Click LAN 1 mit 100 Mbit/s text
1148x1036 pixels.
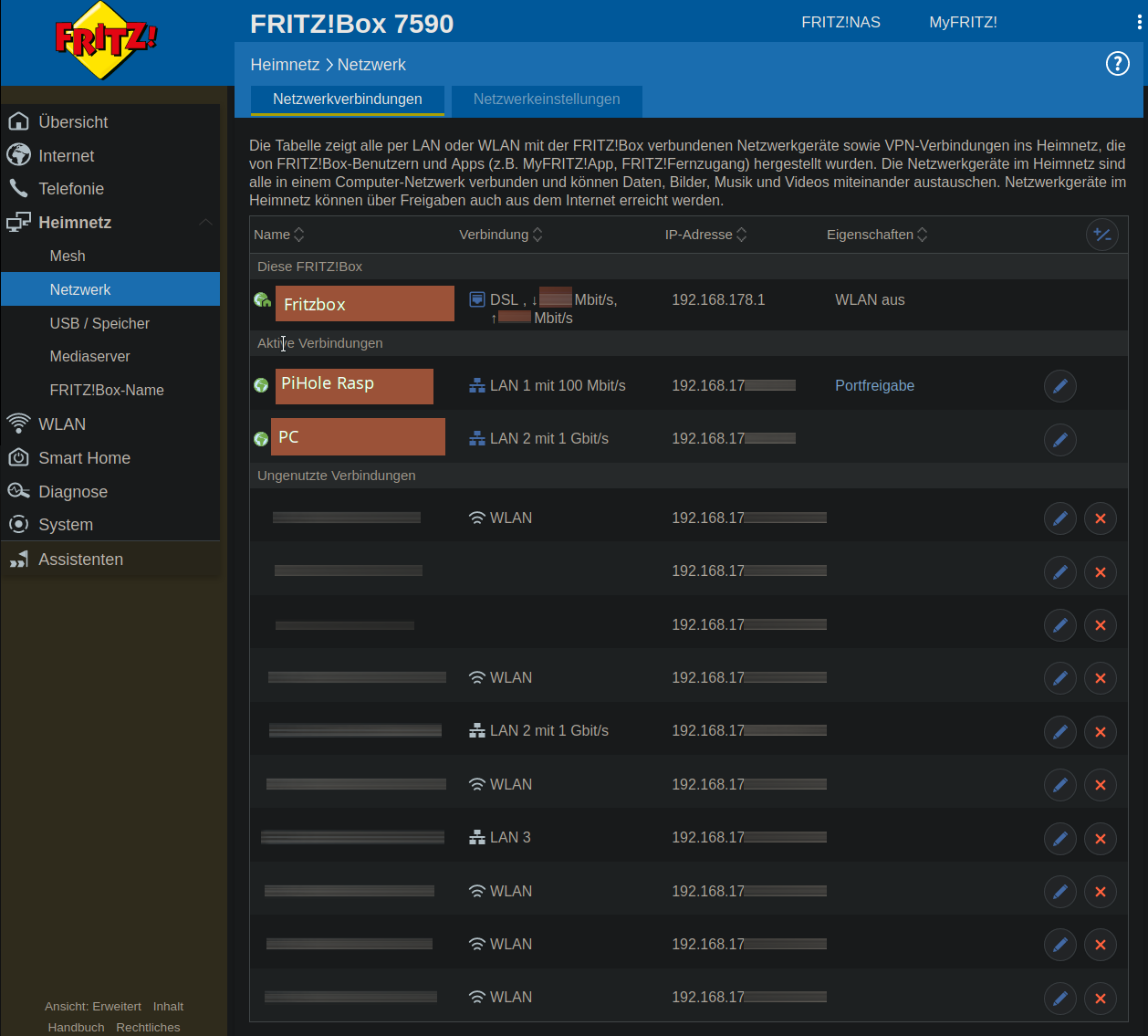point(558,385)
